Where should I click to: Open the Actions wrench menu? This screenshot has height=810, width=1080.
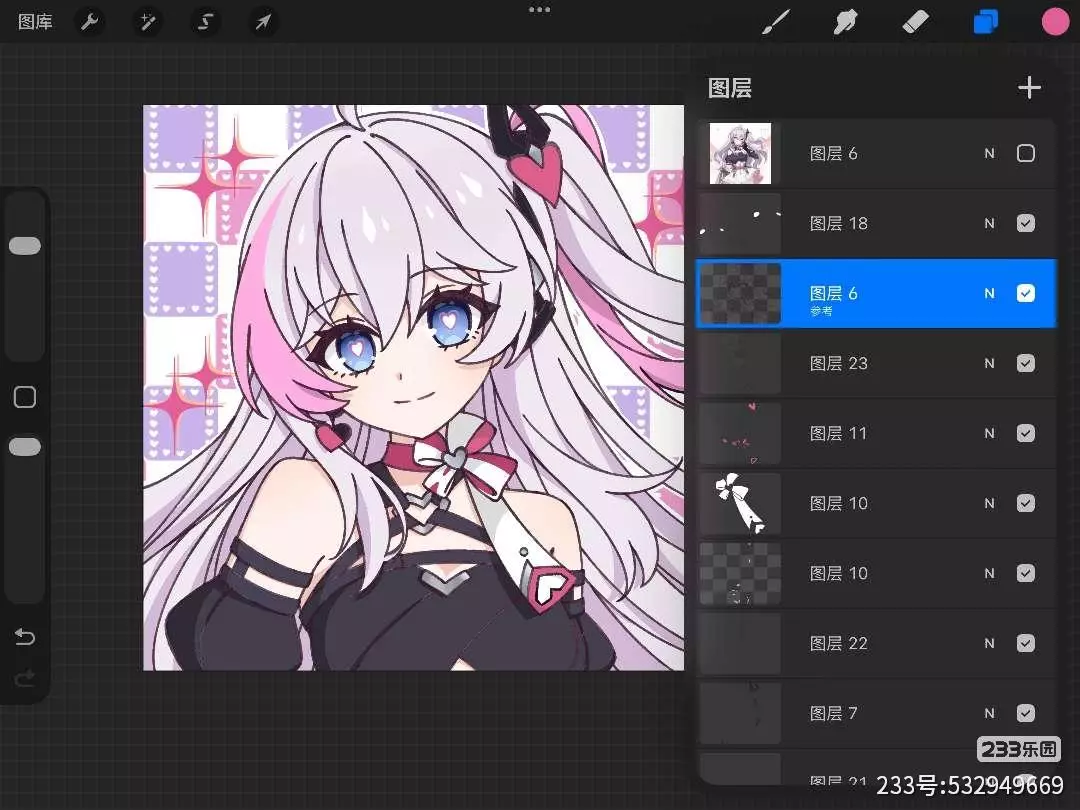coord(90,22)
